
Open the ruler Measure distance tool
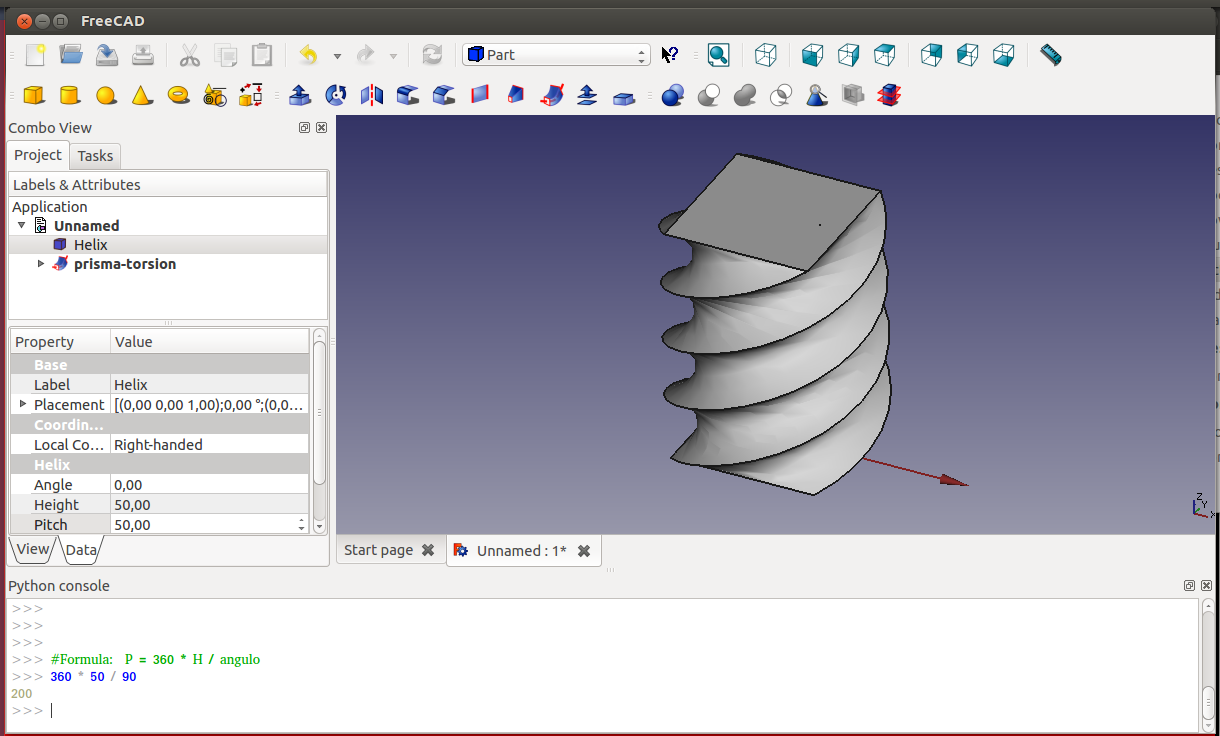click(x=1050, y=55)
